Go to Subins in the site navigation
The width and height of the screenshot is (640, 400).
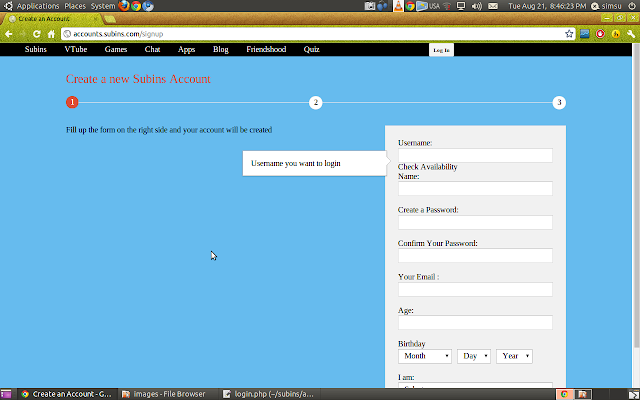tap(36, 49)
